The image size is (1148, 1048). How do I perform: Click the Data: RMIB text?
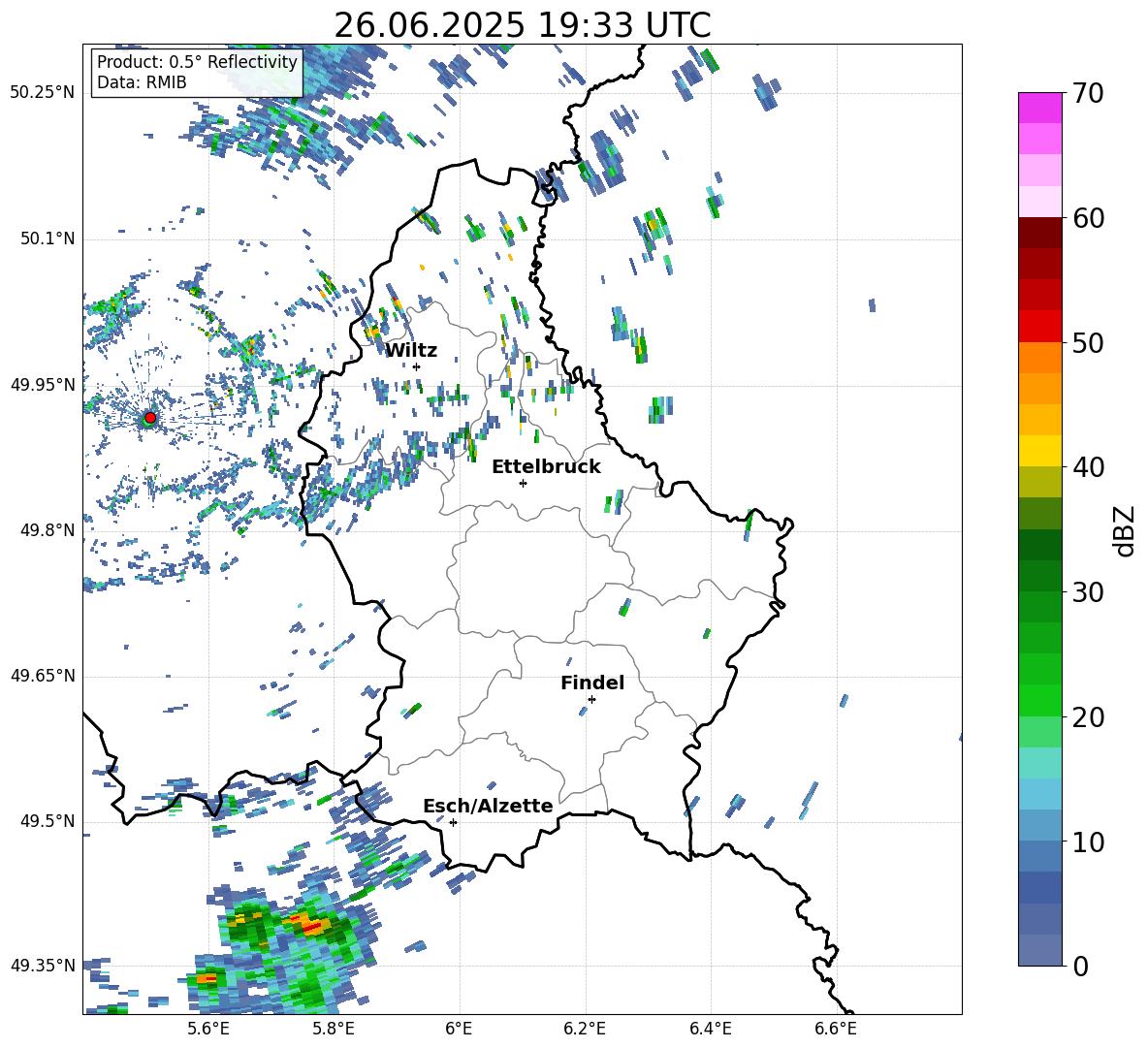(142, 82)
